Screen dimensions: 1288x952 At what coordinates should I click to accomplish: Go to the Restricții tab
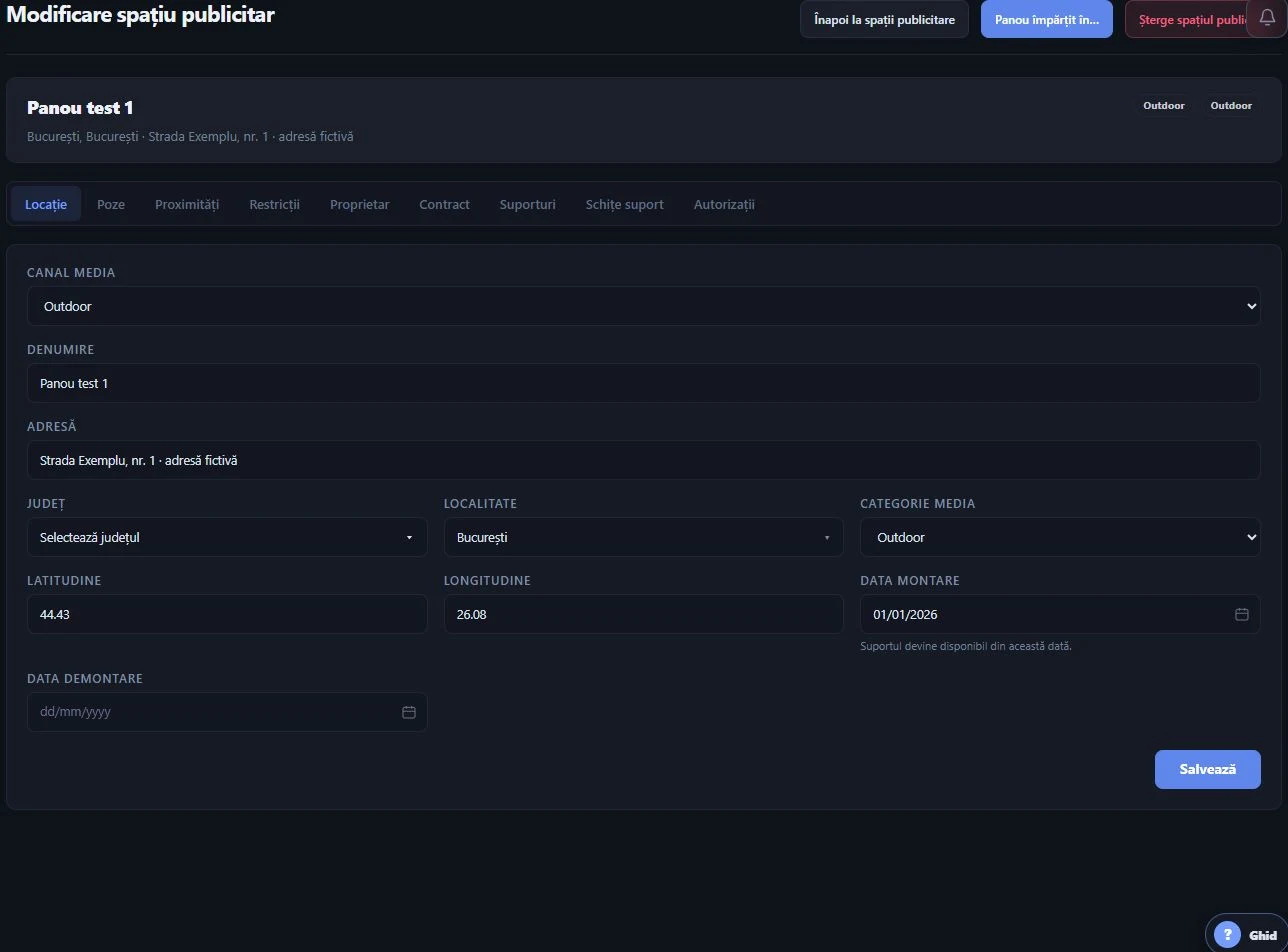(274, 204)
